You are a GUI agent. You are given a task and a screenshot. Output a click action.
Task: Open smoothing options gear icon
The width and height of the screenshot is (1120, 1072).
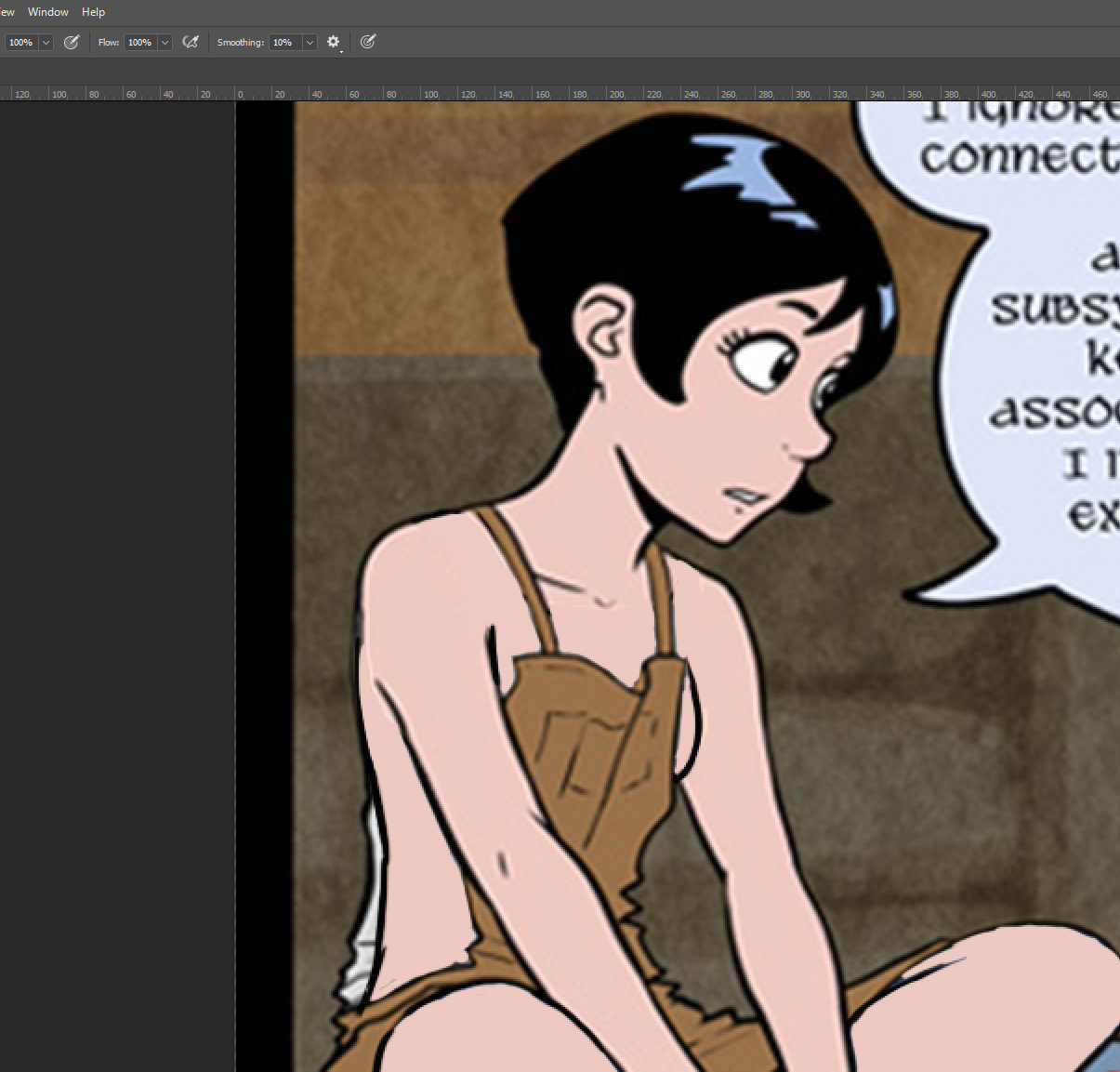click(334, 42)
